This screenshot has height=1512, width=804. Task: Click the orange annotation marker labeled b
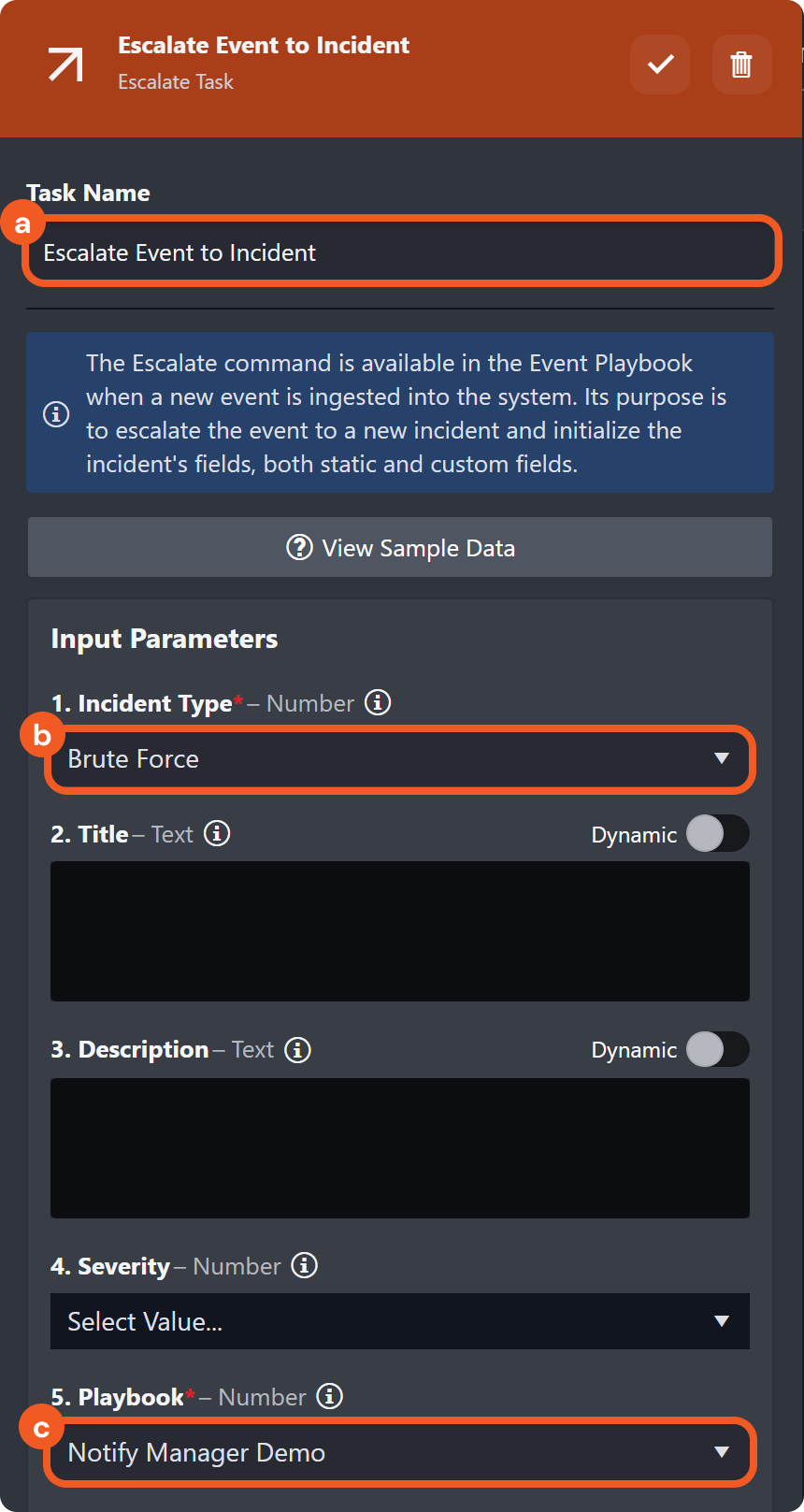pos(41,736)
